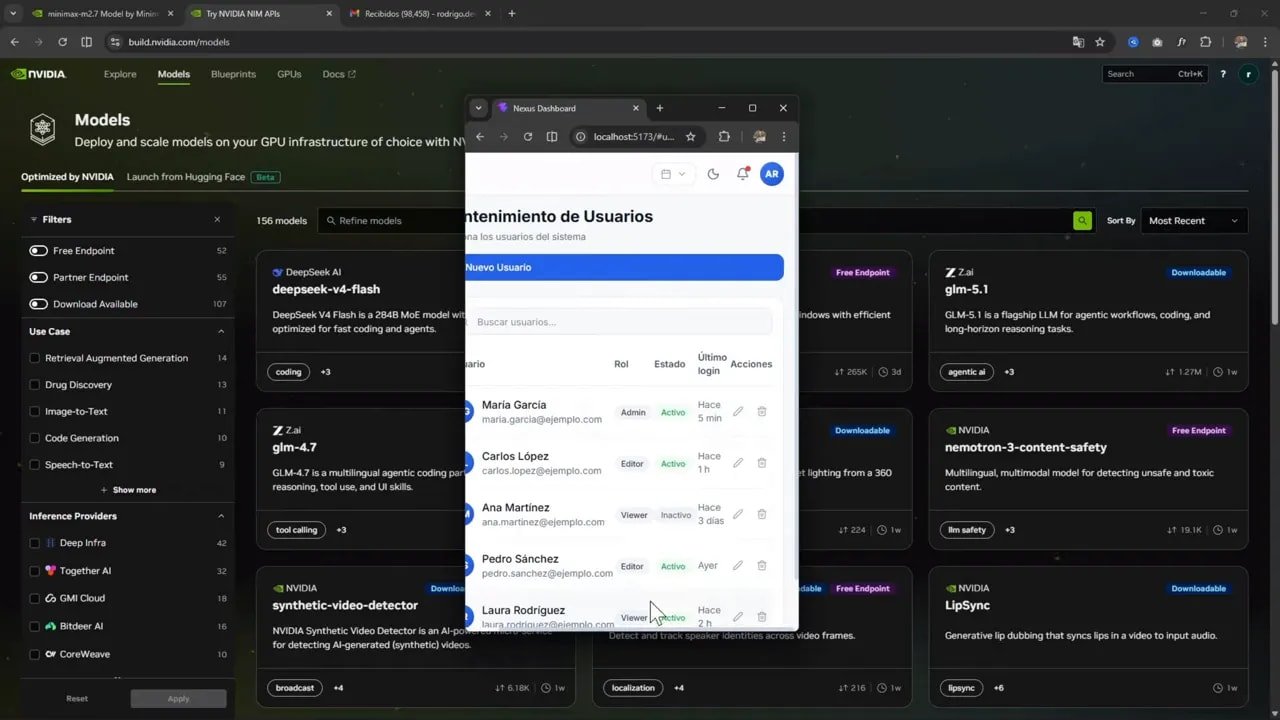This screenshot has width=1280, height=720.
Task: Open notifications bell in Nexus Dashboard
Action: (x=742, y=174)
